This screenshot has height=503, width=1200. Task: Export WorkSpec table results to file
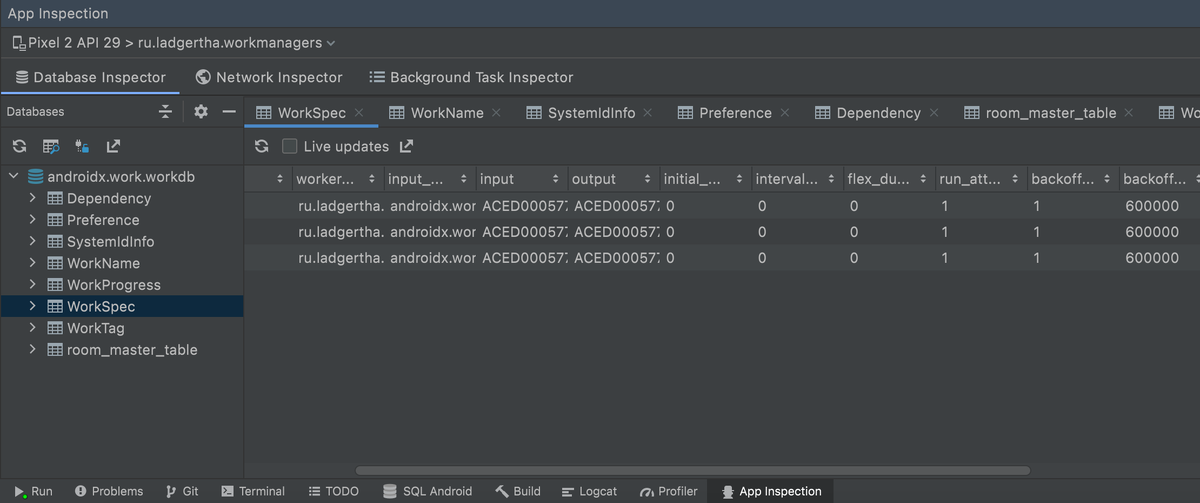406,147
